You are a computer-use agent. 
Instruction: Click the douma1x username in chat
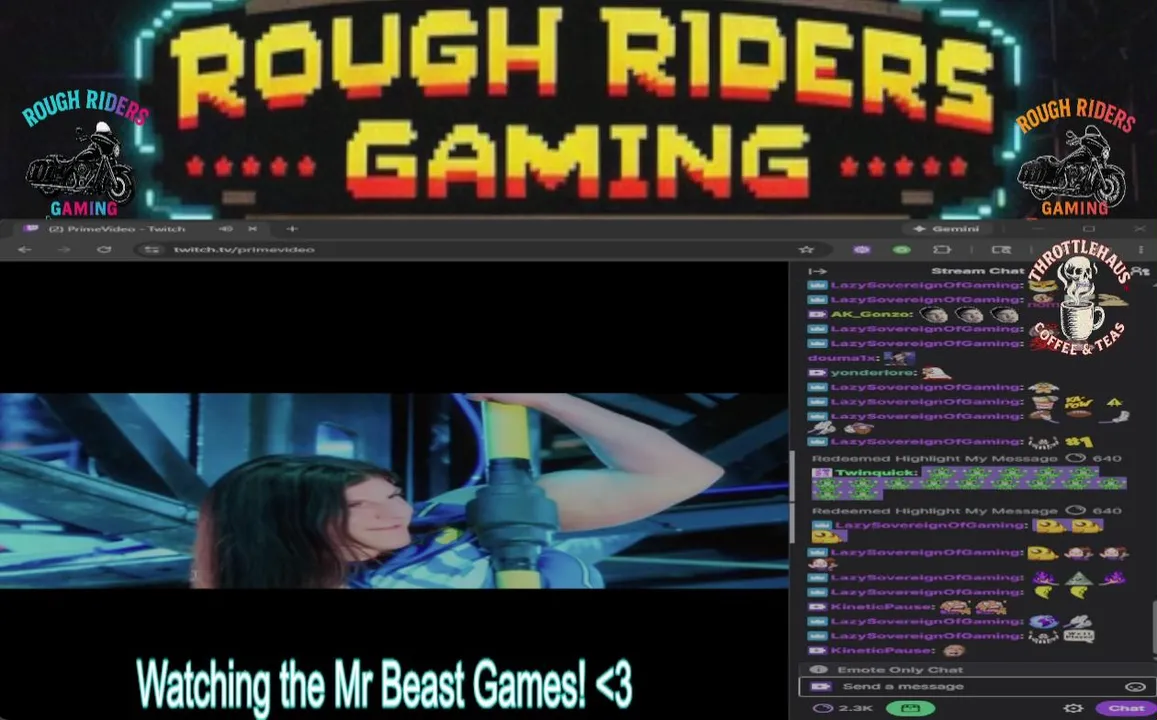point(843,358)
